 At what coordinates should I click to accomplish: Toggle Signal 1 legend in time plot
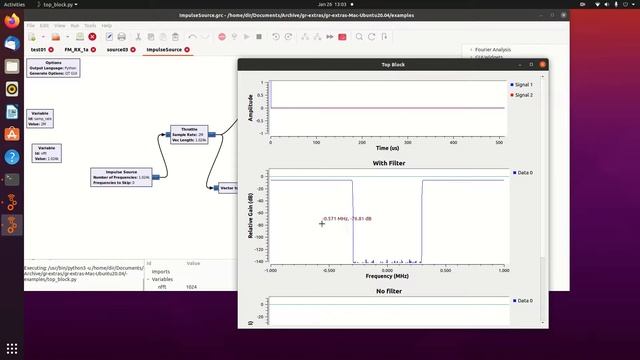(521, 84)
